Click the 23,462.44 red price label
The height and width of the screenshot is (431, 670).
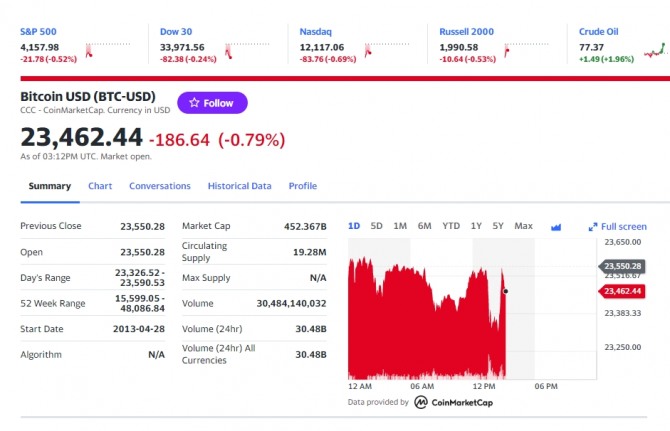coord(622,291)
